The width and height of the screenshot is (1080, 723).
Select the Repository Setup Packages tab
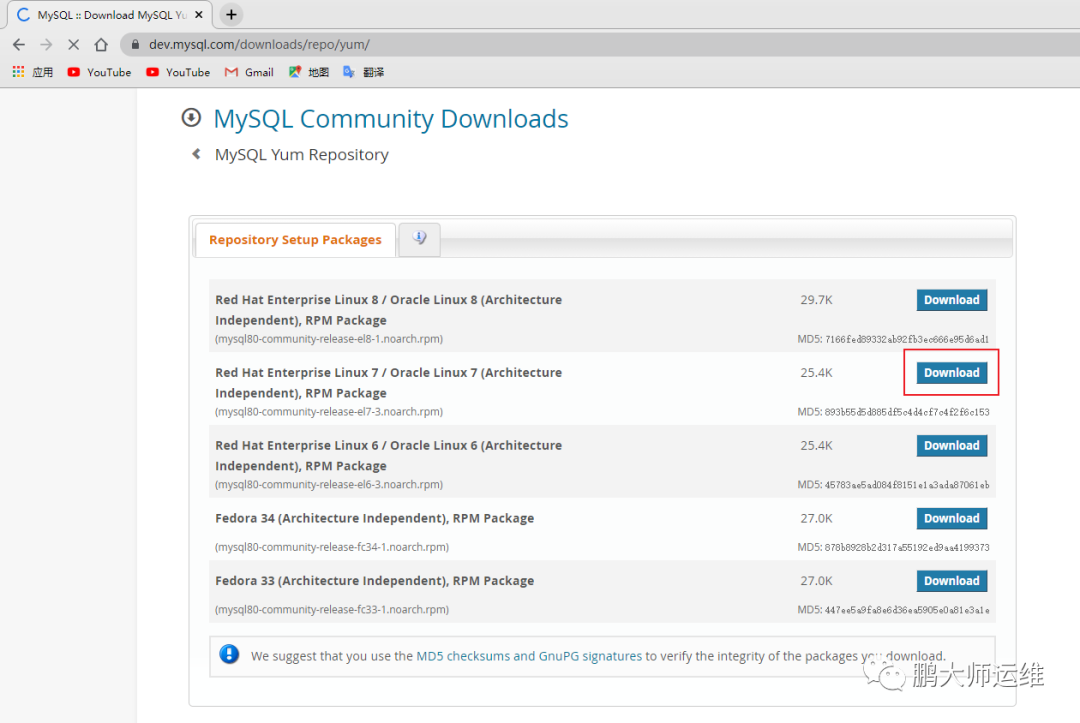[x=295, y=240]
